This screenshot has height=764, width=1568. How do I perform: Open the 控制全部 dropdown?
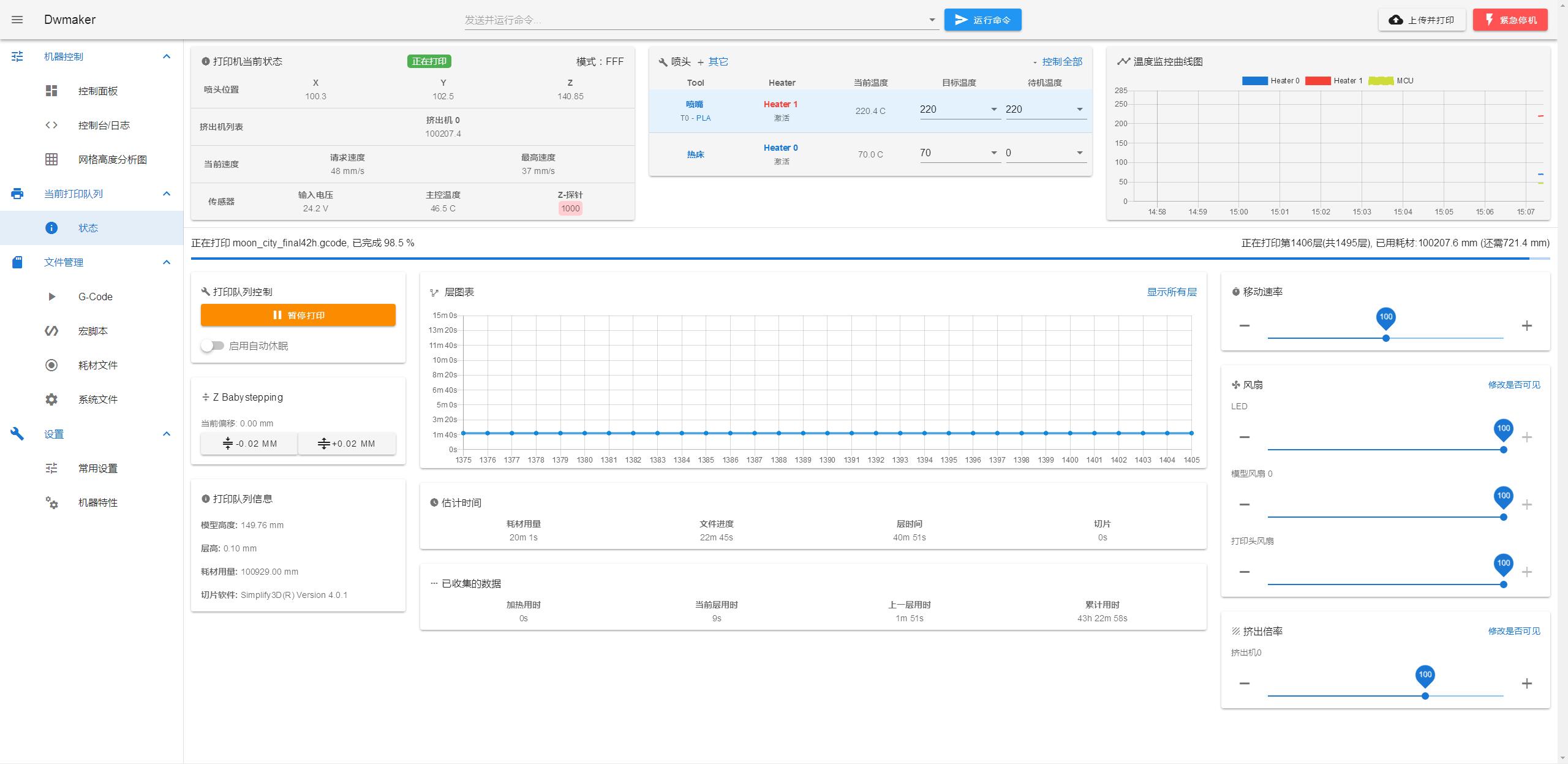(1058, 61)
